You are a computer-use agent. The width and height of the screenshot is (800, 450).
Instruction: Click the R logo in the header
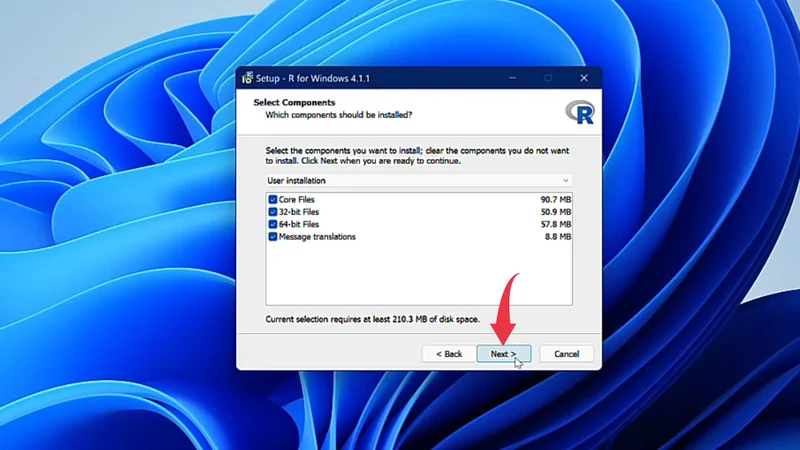click(x=579, y=111)
